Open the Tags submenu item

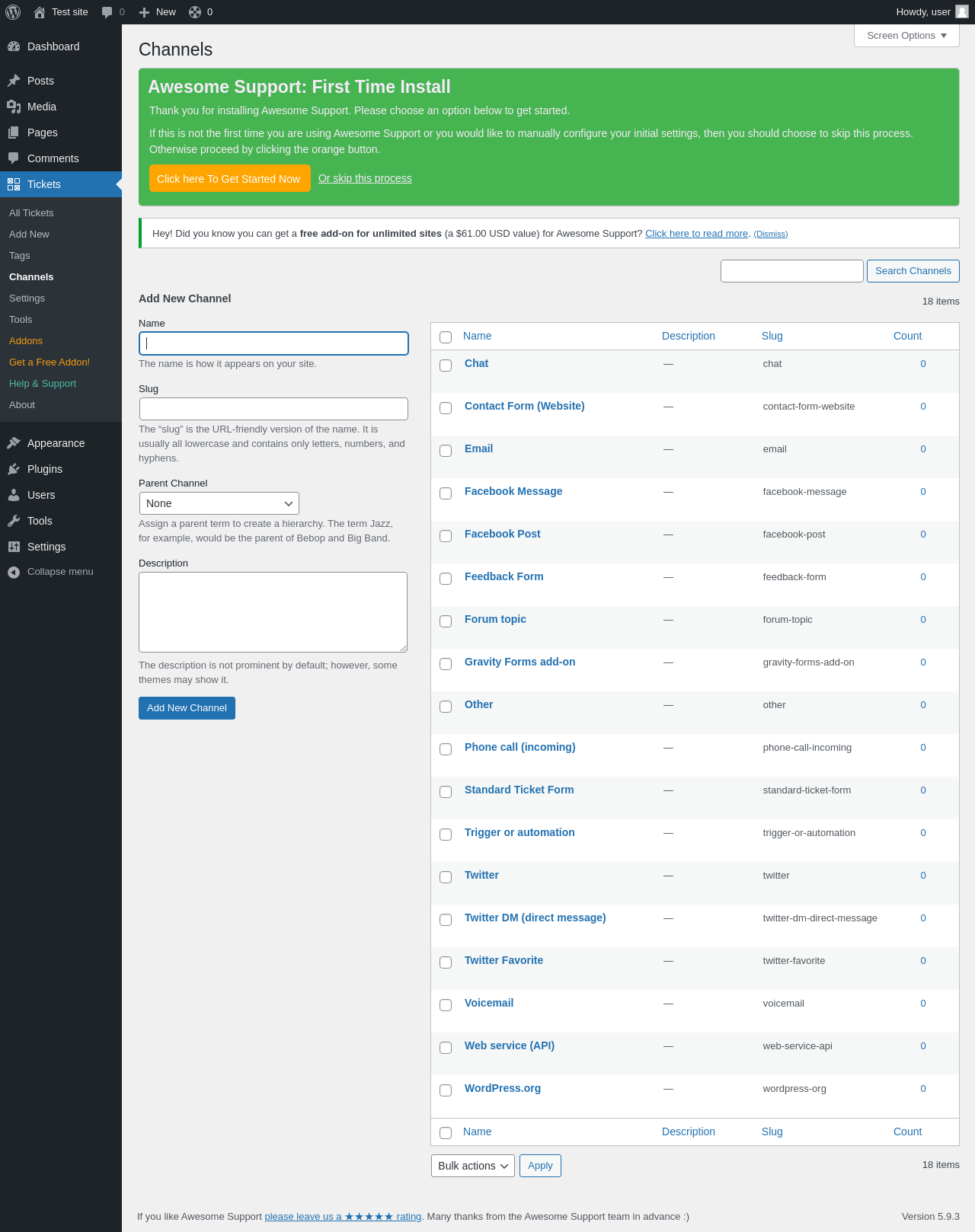pyautogui.click(x=20, y=256)
